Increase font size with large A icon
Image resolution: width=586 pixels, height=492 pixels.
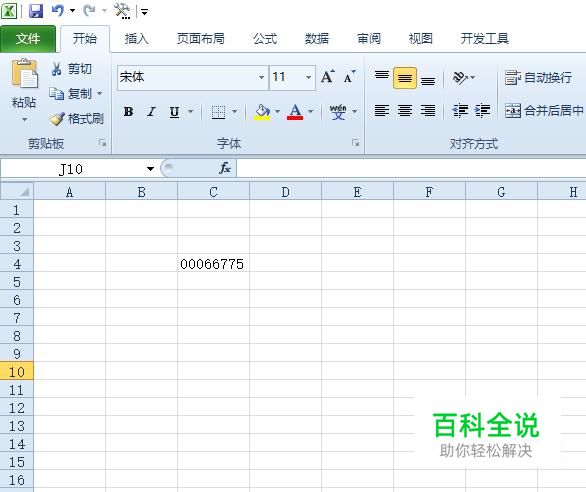[x=328, y=77]
